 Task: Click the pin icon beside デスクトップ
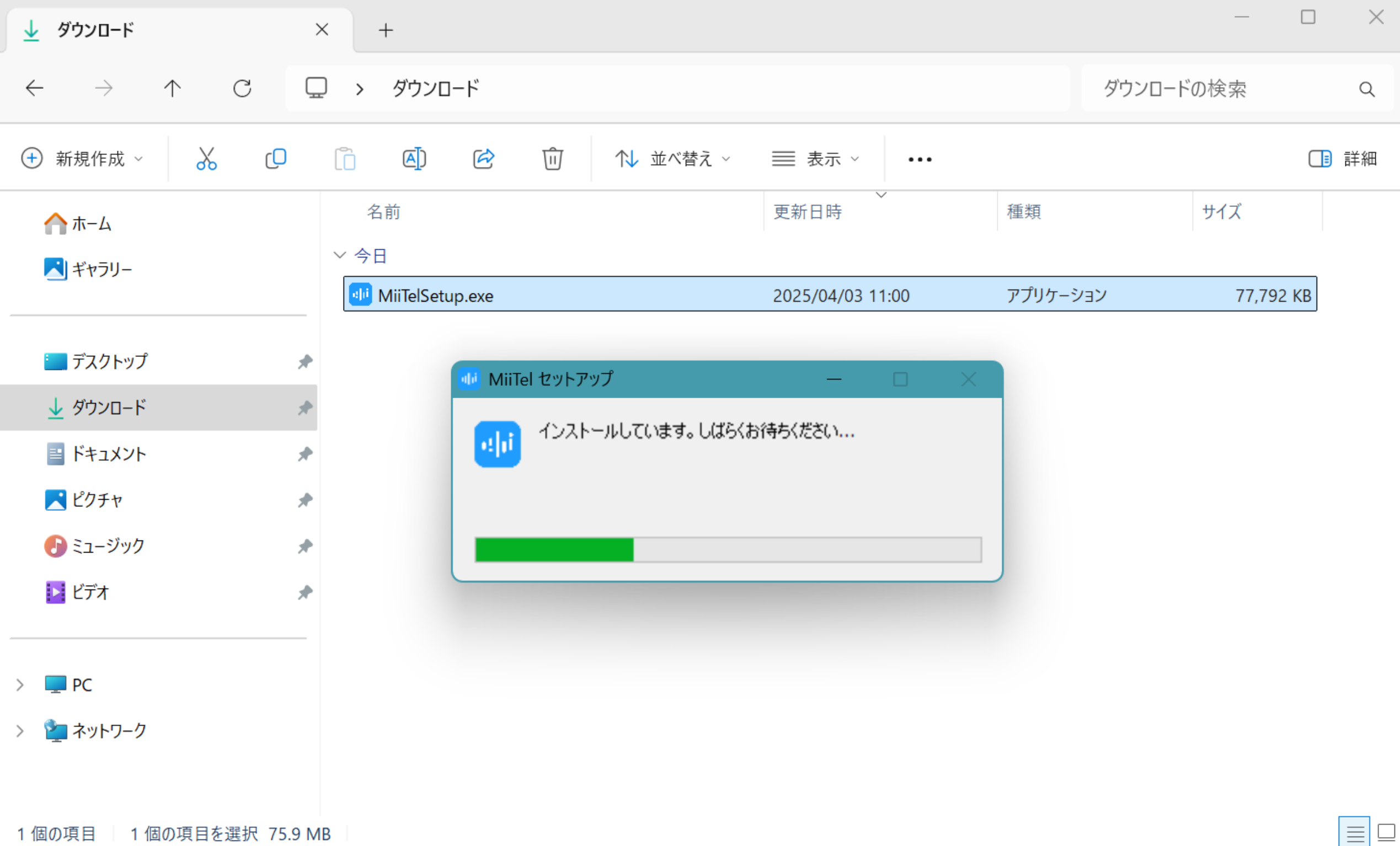(x=305, y=361)
